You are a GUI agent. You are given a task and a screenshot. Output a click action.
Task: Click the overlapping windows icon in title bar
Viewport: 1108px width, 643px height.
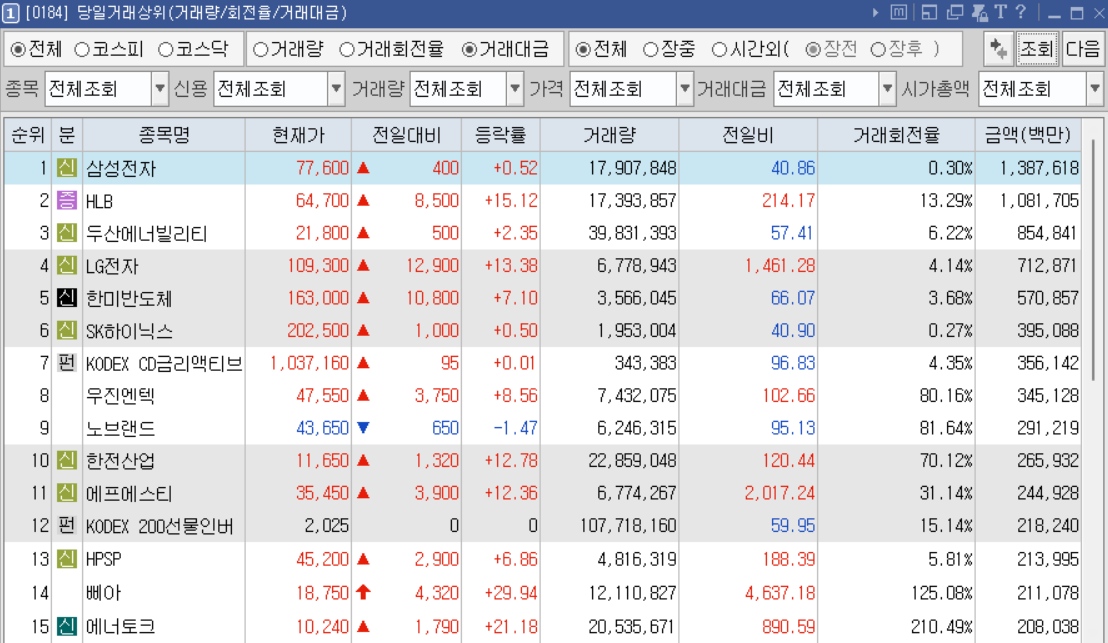[x=955, y=13]
